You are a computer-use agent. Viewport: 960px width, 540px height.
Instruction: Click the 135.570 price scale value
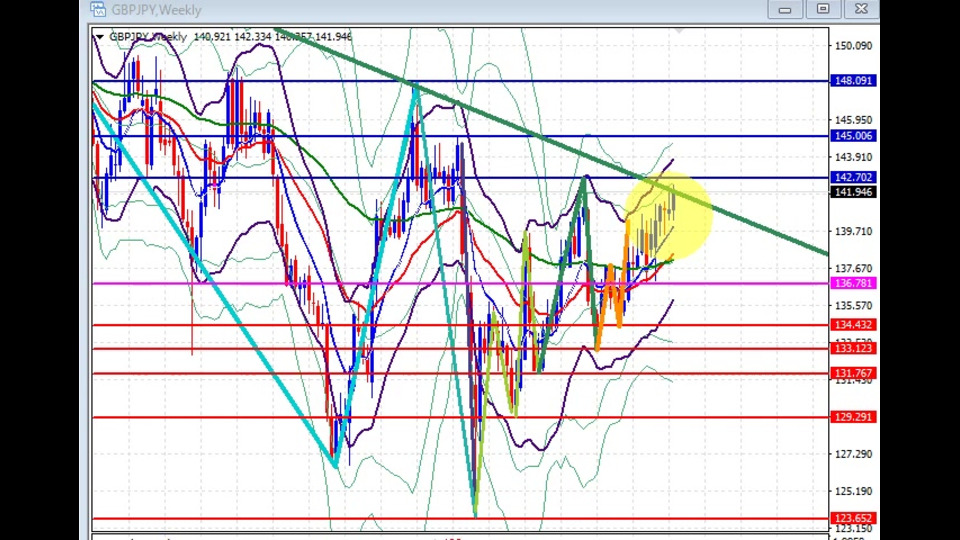853,306
